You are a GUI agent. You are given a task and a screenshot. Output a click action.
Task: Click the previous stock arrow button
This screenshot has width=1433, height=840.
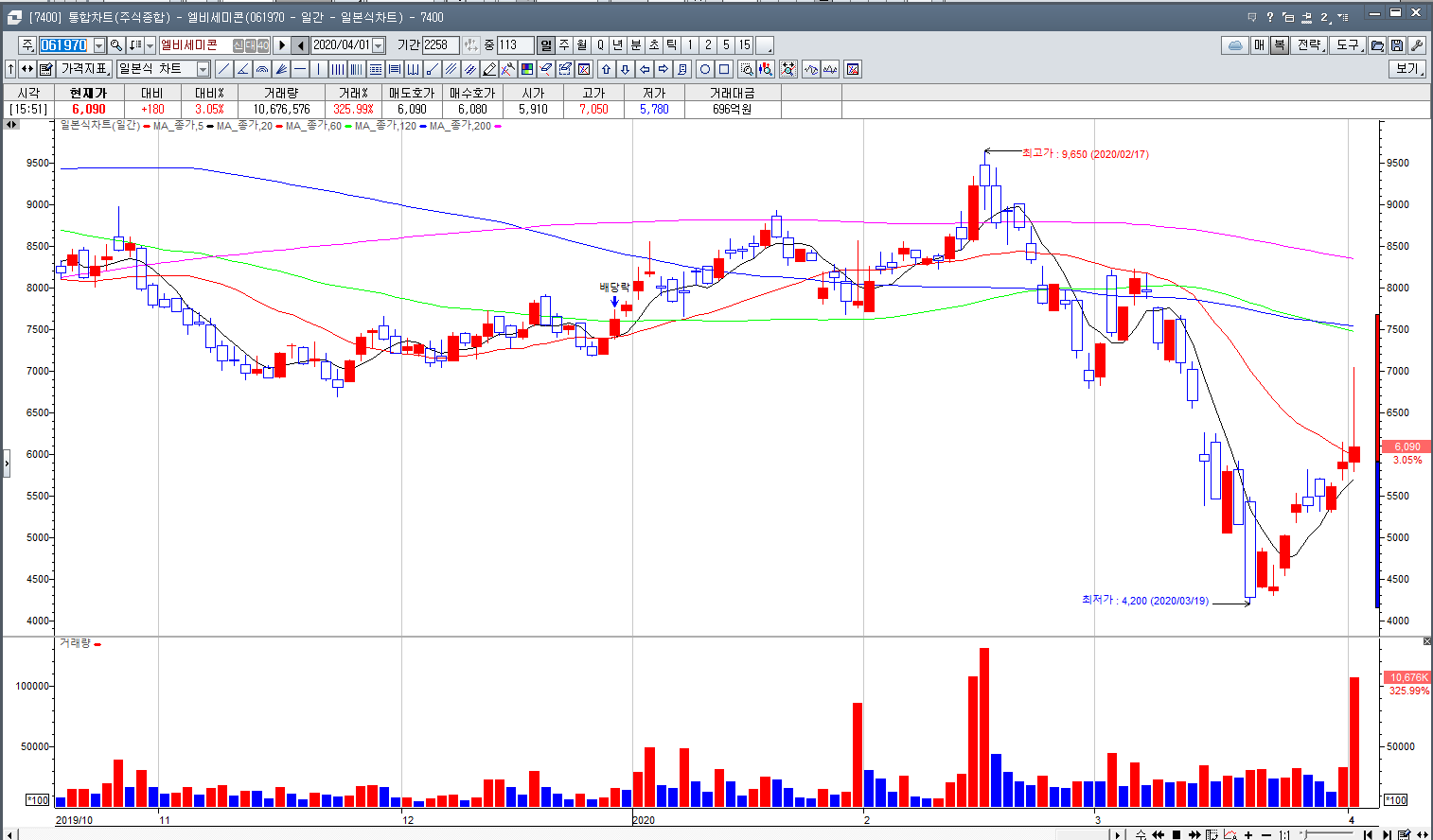point(300,45)
